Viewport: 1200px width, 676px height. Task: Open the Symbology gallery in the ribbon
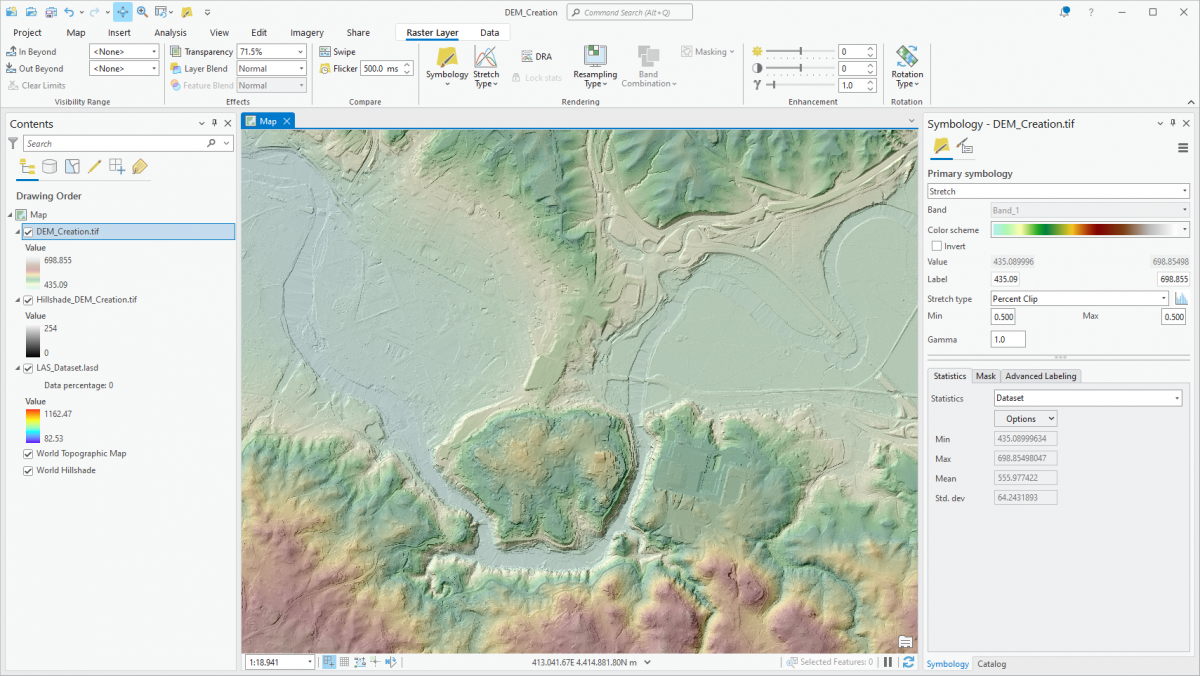(x=446, y=64)
